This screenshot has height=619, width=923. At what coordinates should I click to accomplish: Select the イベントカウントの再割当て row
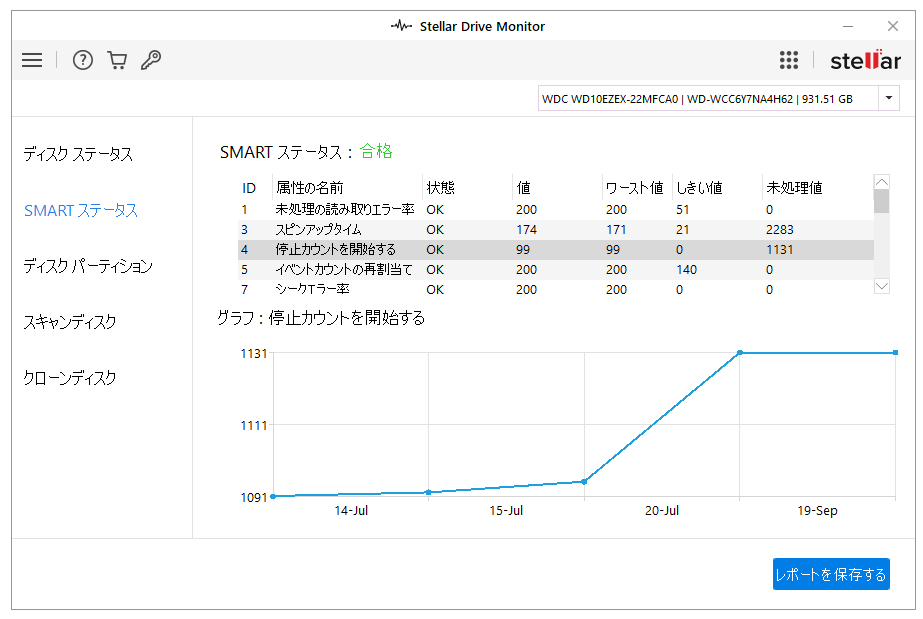[x=556, y=269]
